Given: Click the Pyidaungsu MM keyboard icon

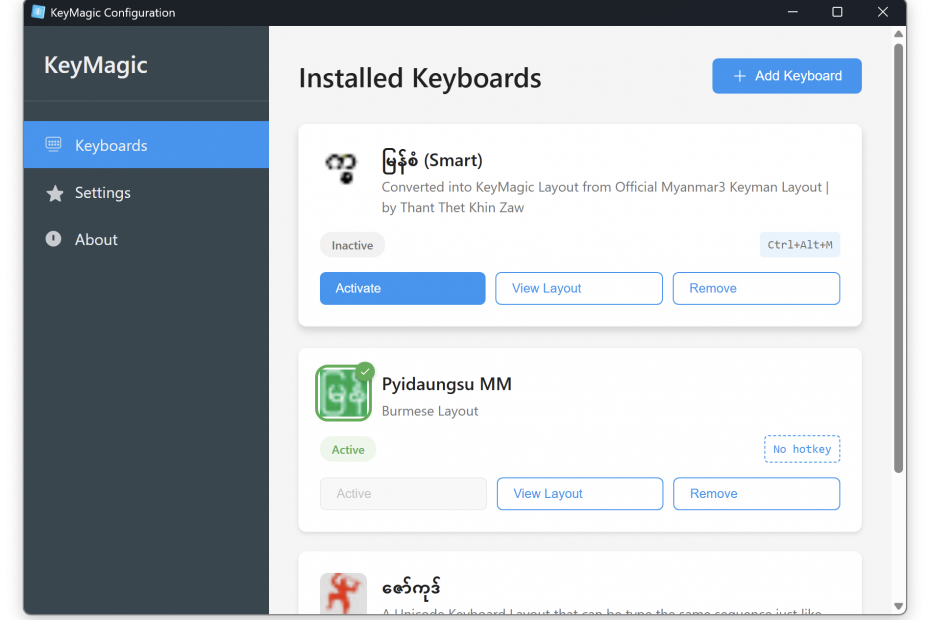Looking at the screenshot, I should [x=343, y=393].
